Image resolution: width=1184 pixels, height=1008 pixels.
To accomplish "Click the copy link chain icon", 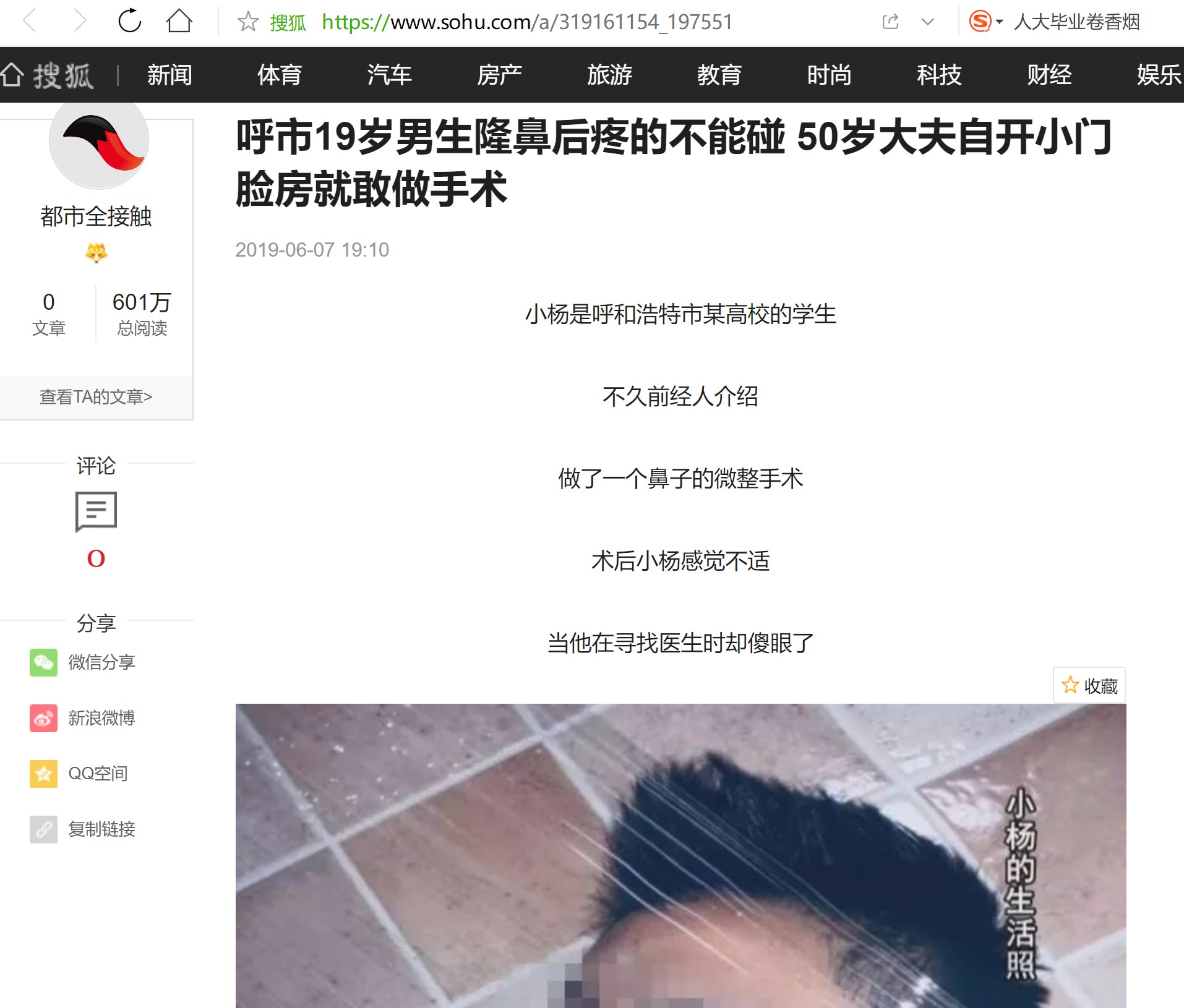I will coord(43,829).
